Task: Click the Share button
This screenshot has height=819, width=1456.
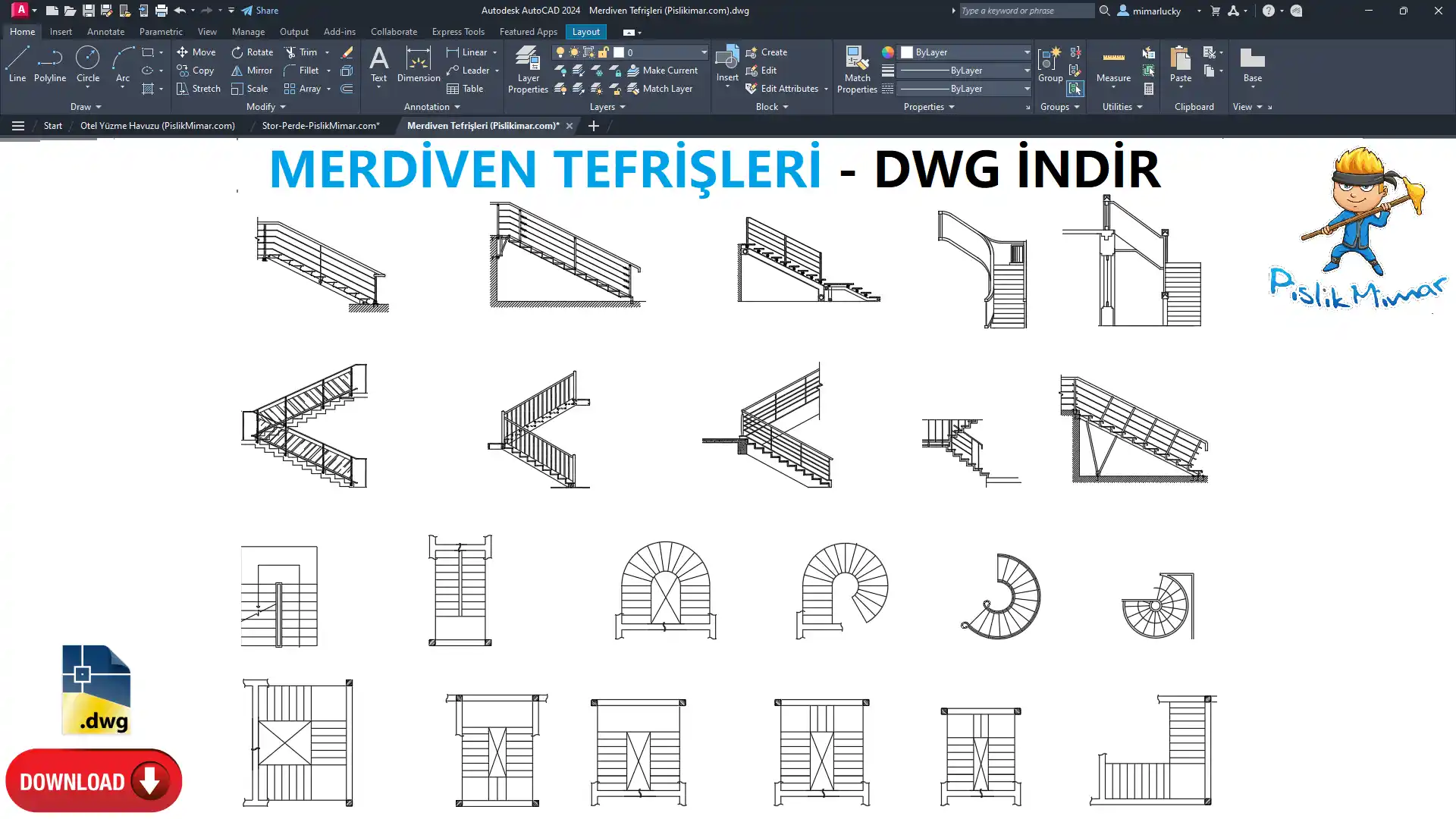Action: (260, 11)
